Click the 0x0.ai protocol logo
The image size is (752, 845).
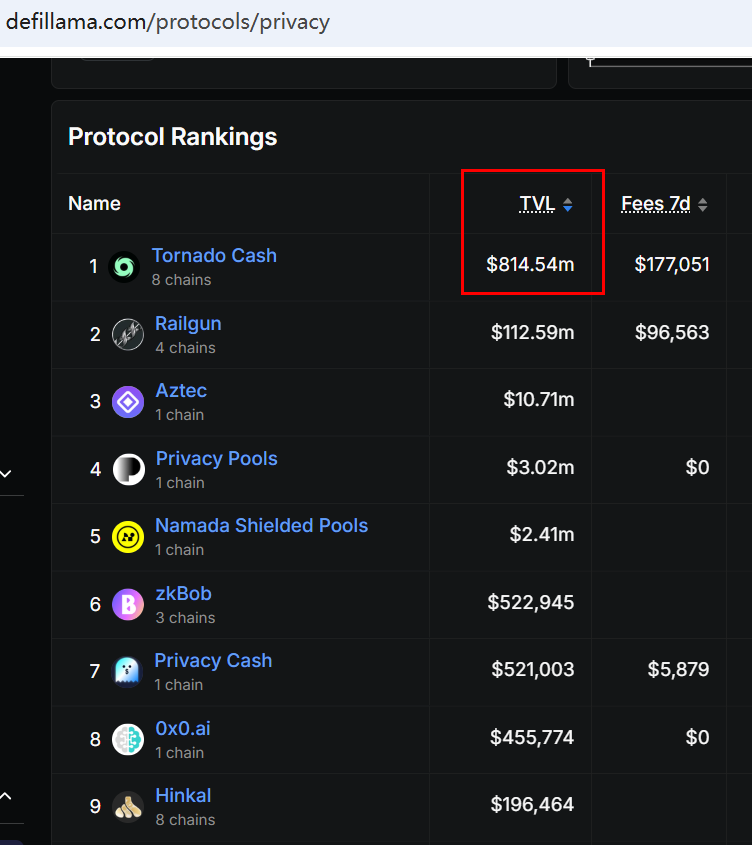(x=128, y=739)
